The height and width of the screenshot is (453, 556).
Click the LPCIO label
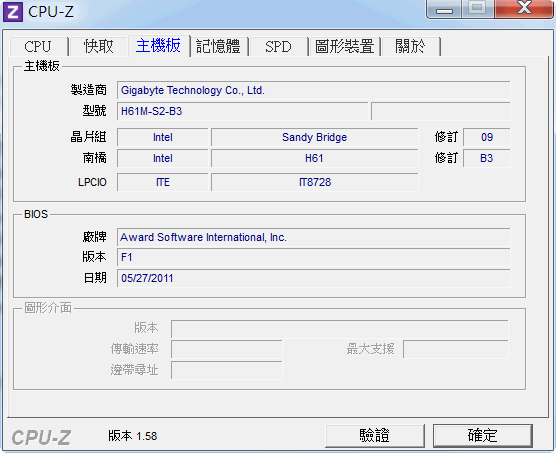92,182
